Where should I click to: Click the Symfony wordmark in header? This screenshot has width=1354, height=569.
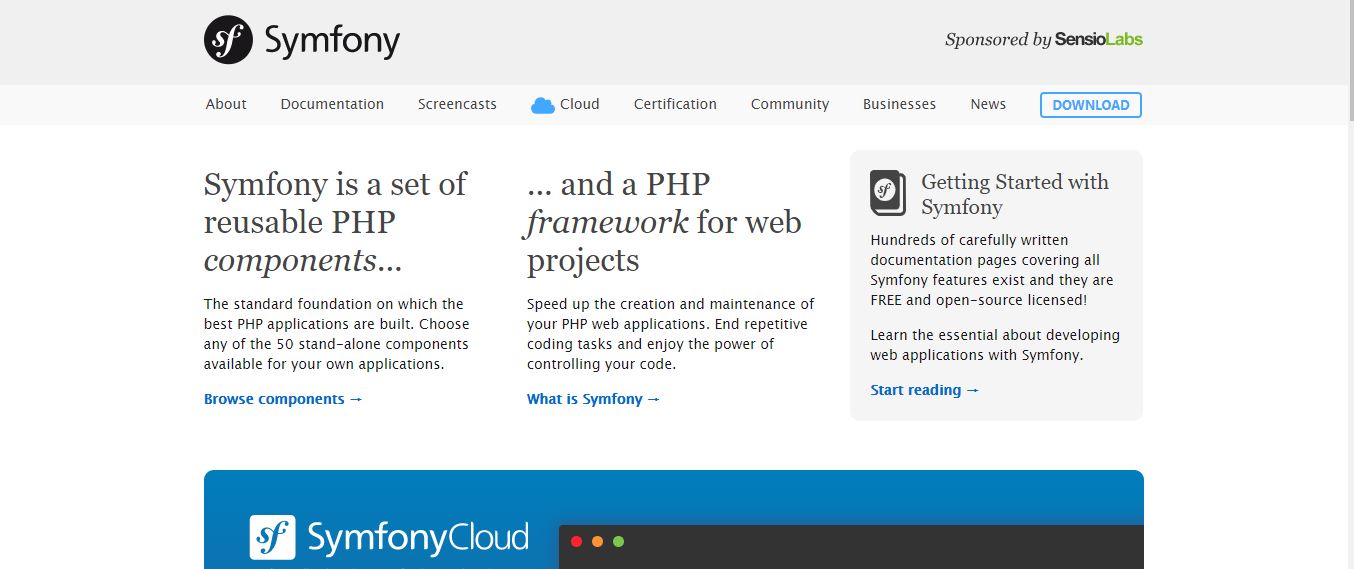click(332, 42)
